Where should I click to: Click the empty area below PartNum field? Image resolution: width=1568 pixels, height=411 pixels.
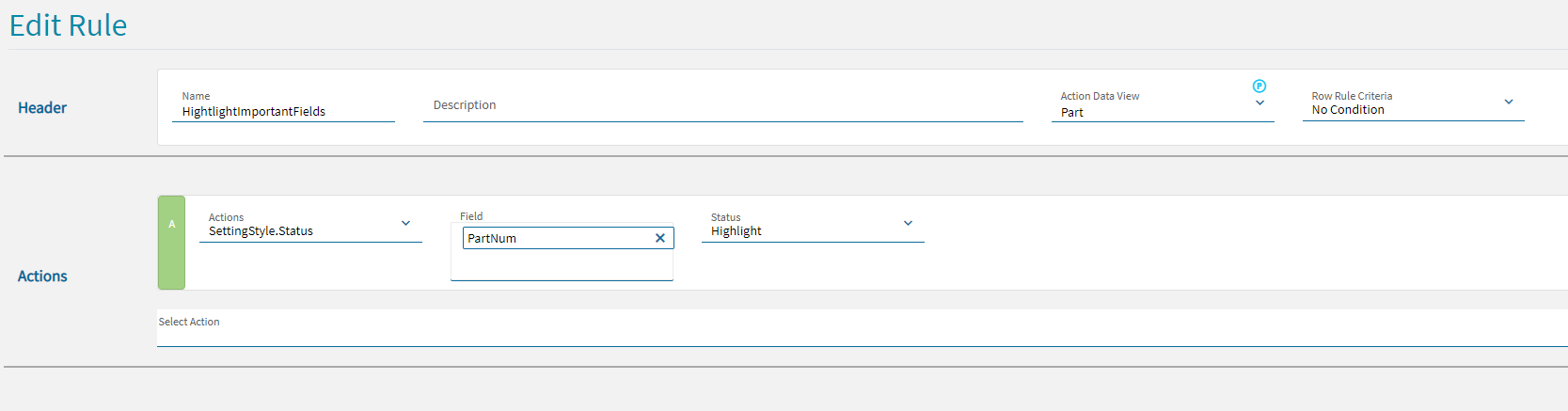(562, 265)
